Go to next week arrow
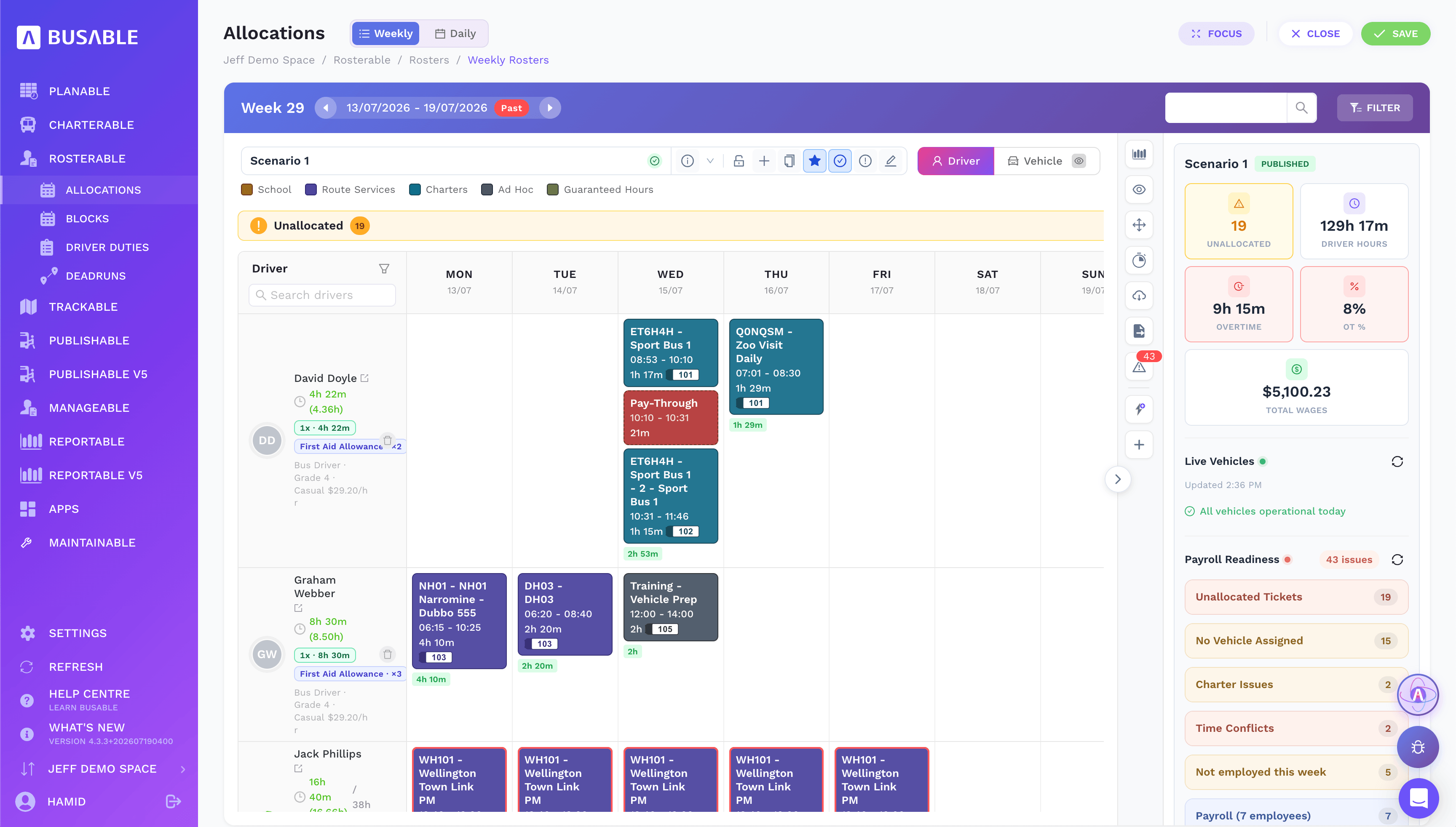The image size is (1456, 827). coord(549,108)
